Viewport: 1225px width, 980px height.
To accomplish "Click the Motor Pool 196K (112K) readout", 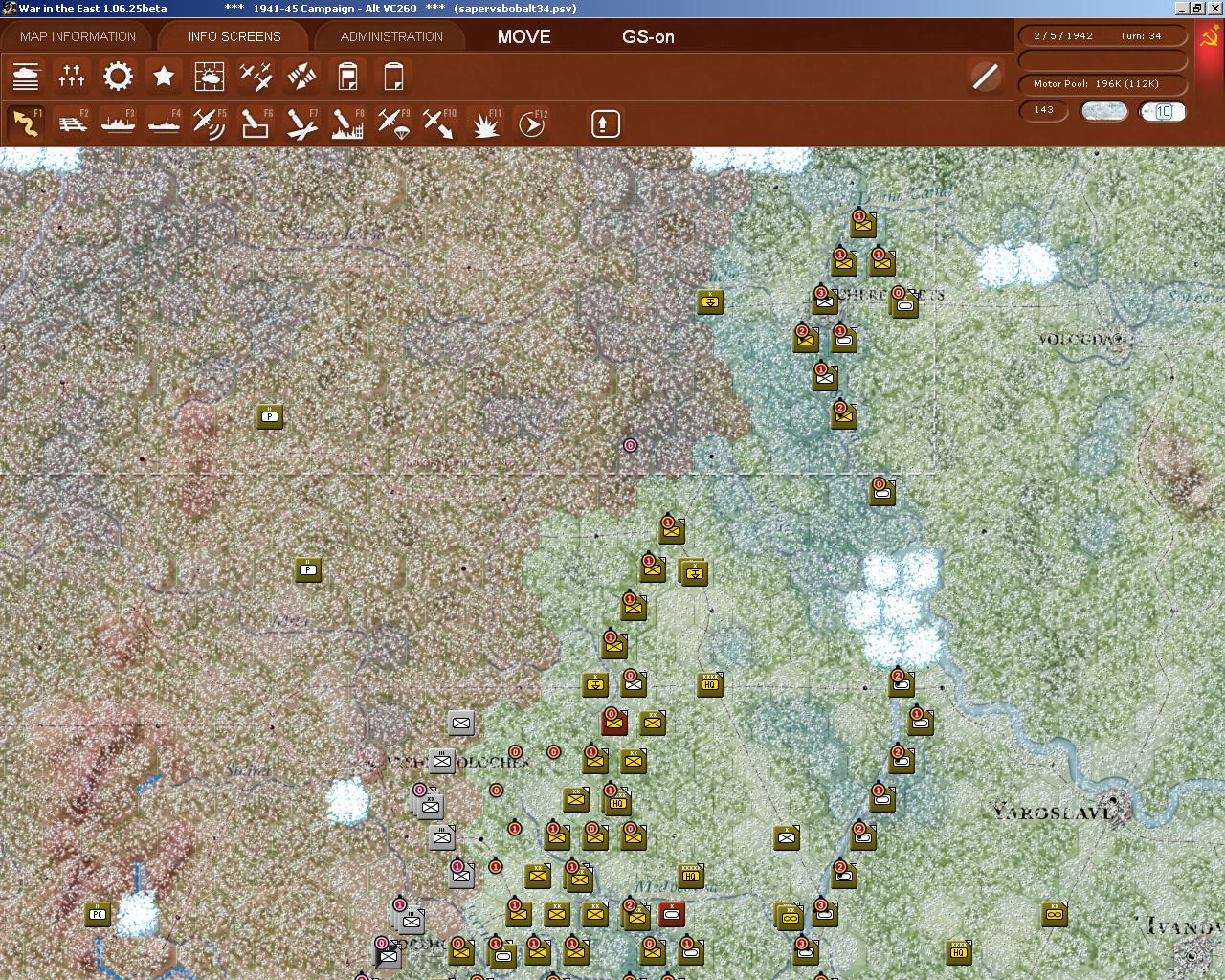I will [x=1102, y=84].
